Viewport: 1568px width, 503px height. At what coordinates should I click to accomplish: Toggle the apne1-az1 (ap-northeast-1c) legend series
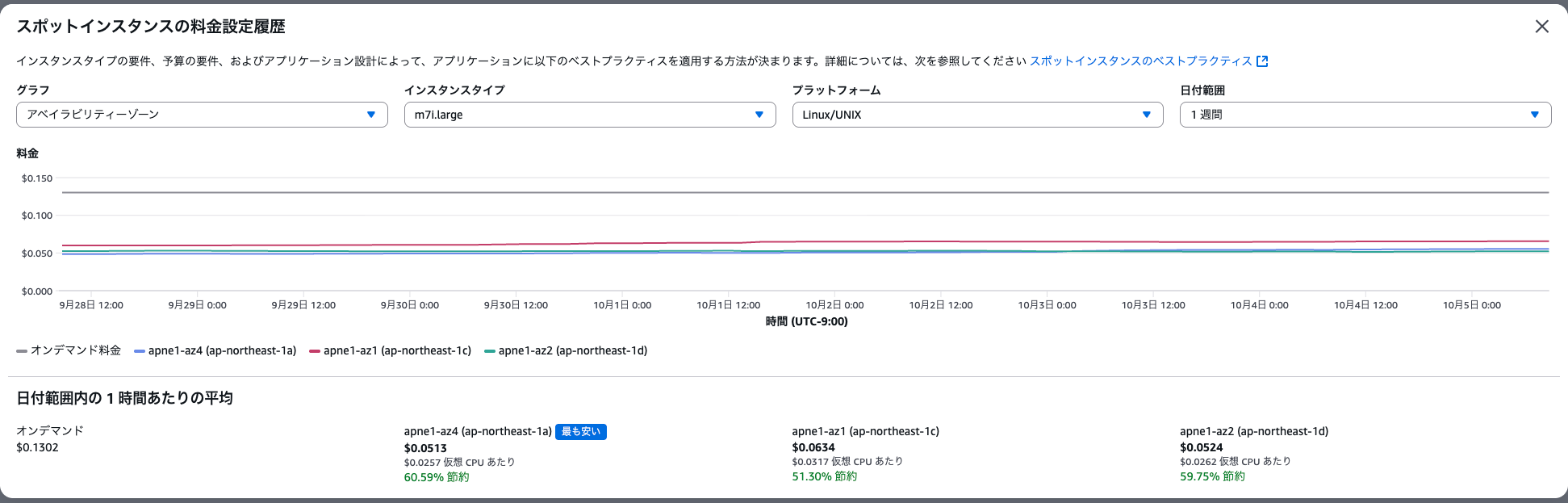[391, 350]
